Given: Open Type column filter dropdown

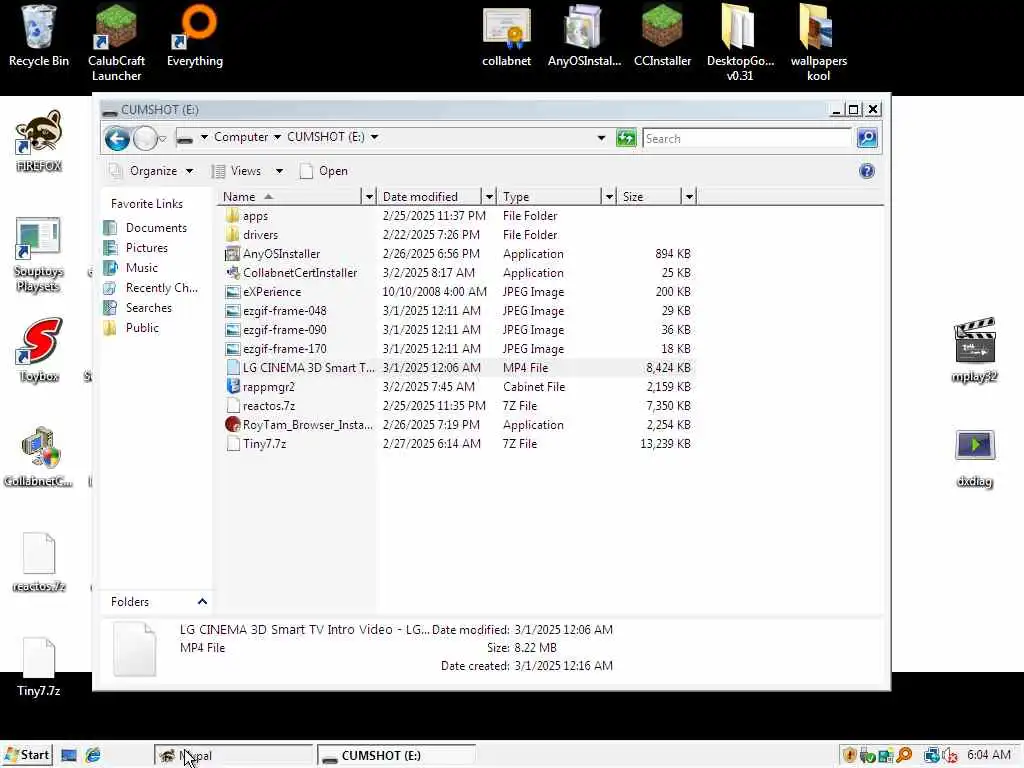Looking at the screenshot, I should click(609, 197).
